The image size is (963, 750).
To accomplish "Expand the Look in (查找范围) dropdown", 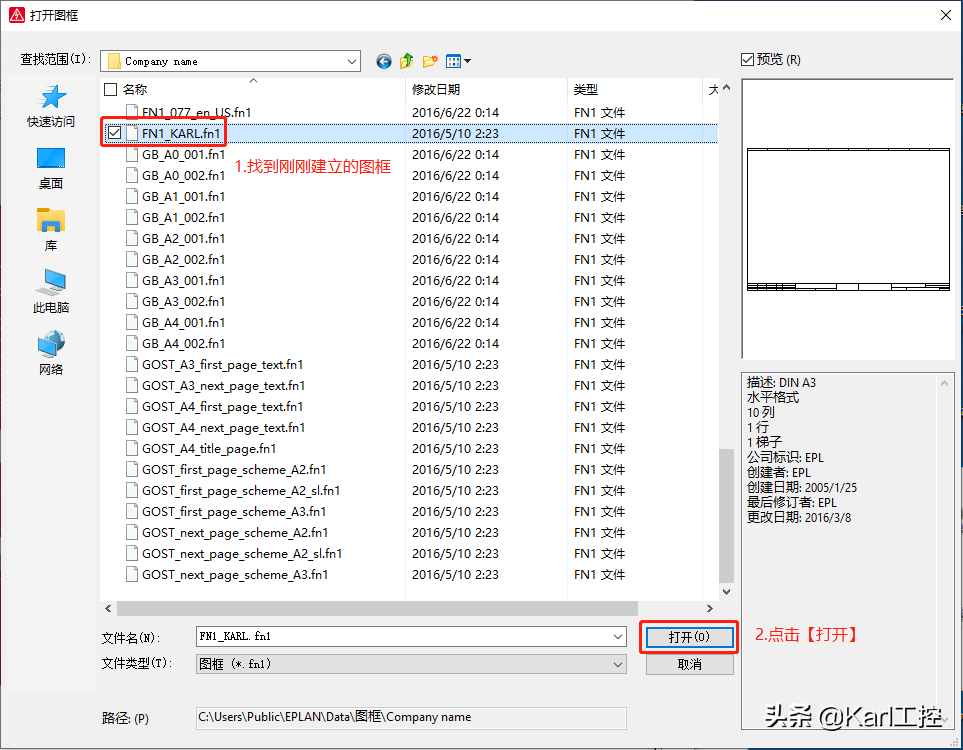I will (351, 61).
